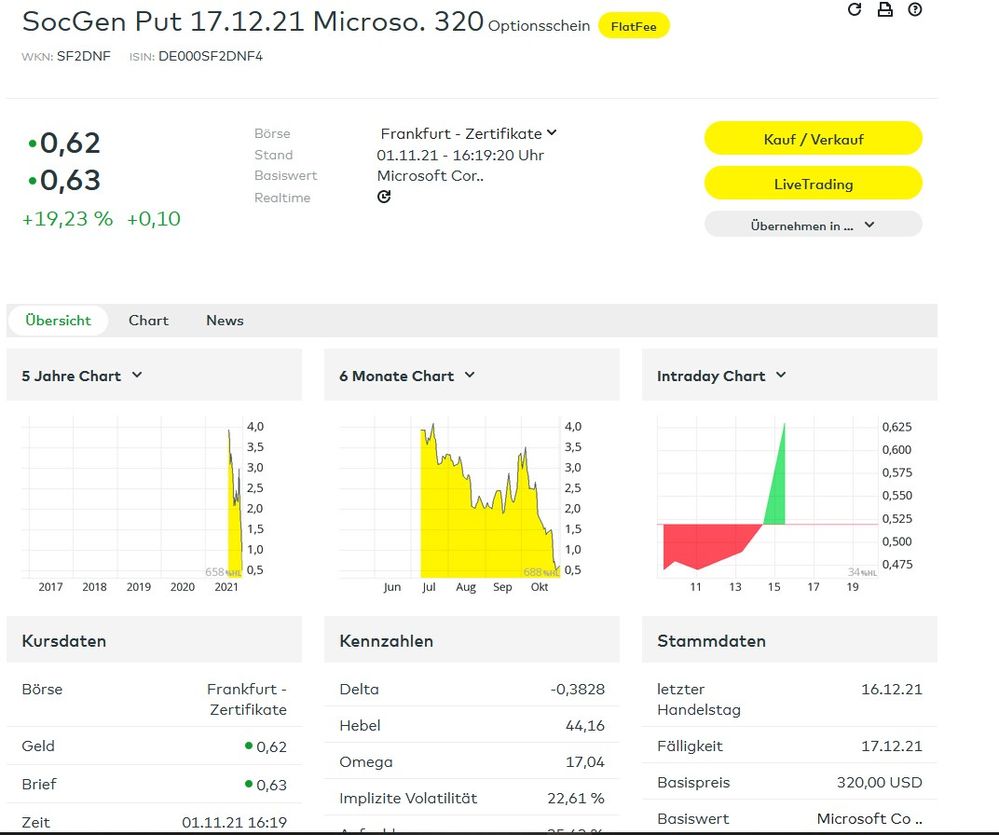
Task: Expand the Übernehmen in dropdown
Action: click(x=813, y=224)
